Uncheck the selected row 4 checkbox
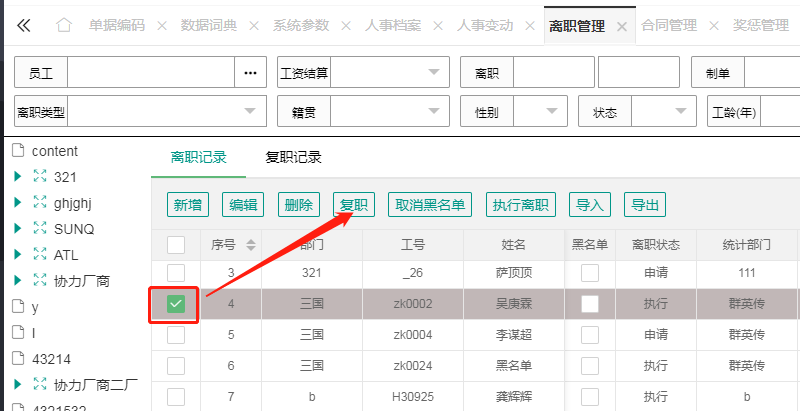 pos(176,304)
